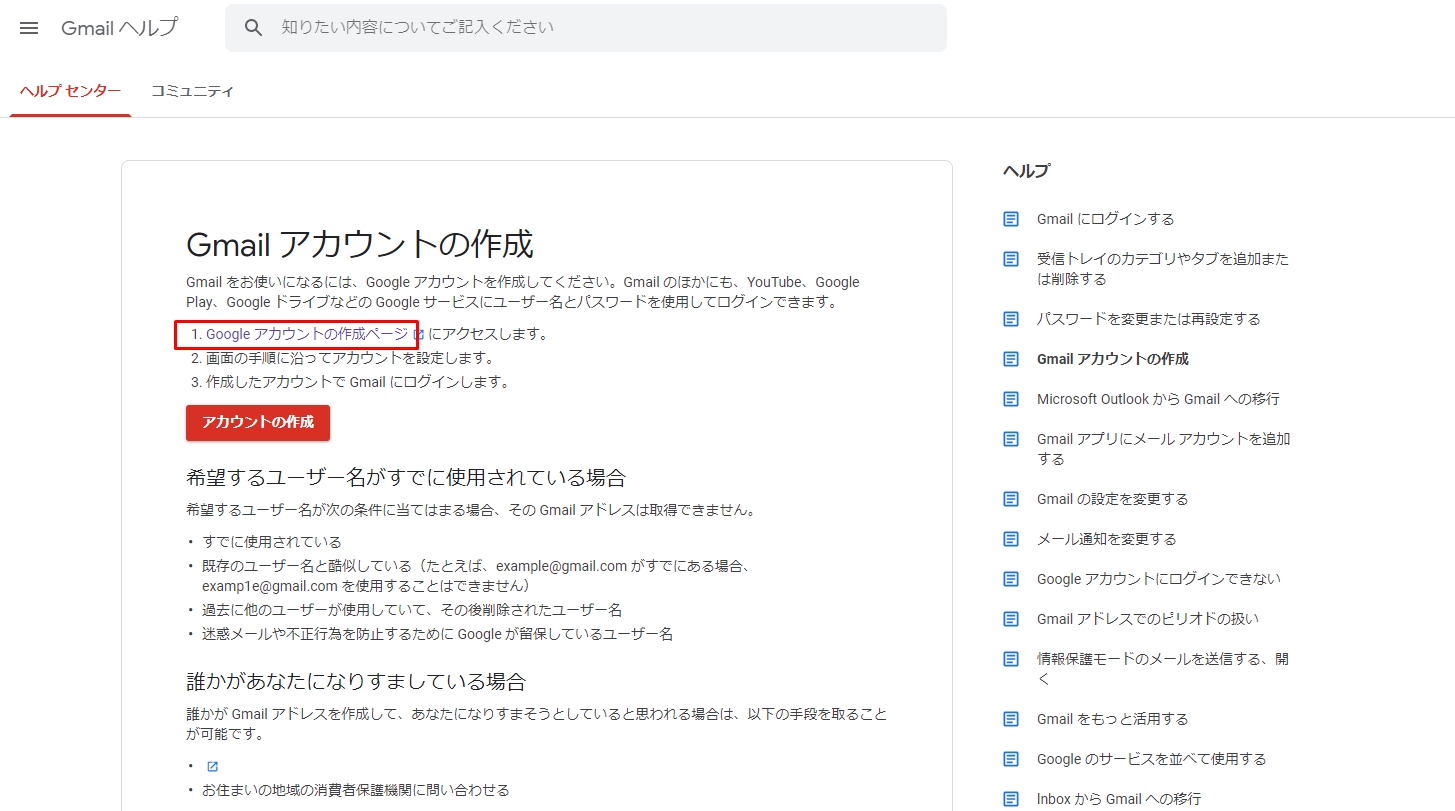Open the hamburger main menu
The height and width of the screenshot is (811, 1455).
pos(29,28)
